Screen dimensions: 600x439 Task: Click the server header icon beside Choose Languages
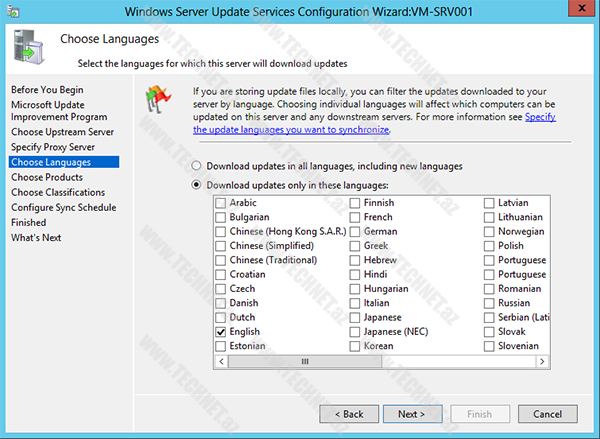point(29,47)
